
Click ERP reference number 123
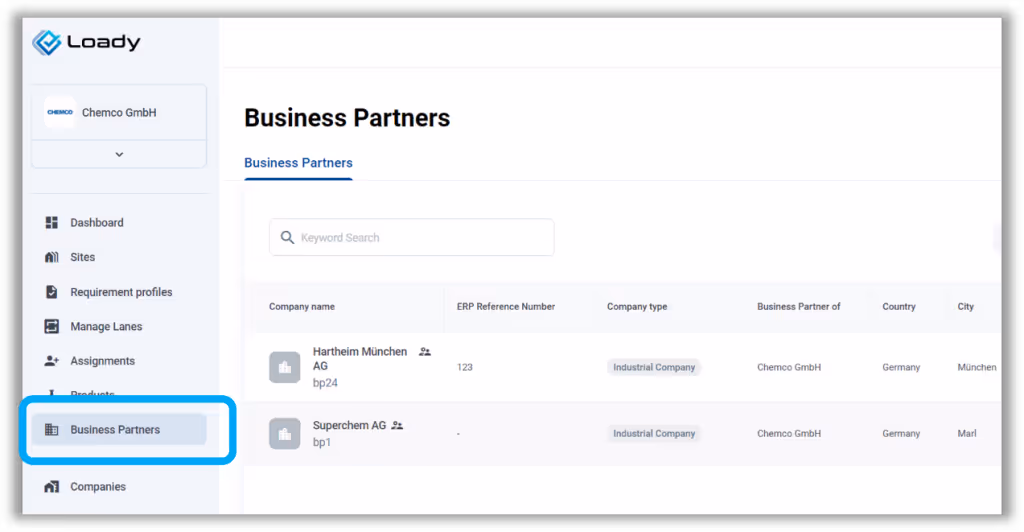tap(464, 368)
